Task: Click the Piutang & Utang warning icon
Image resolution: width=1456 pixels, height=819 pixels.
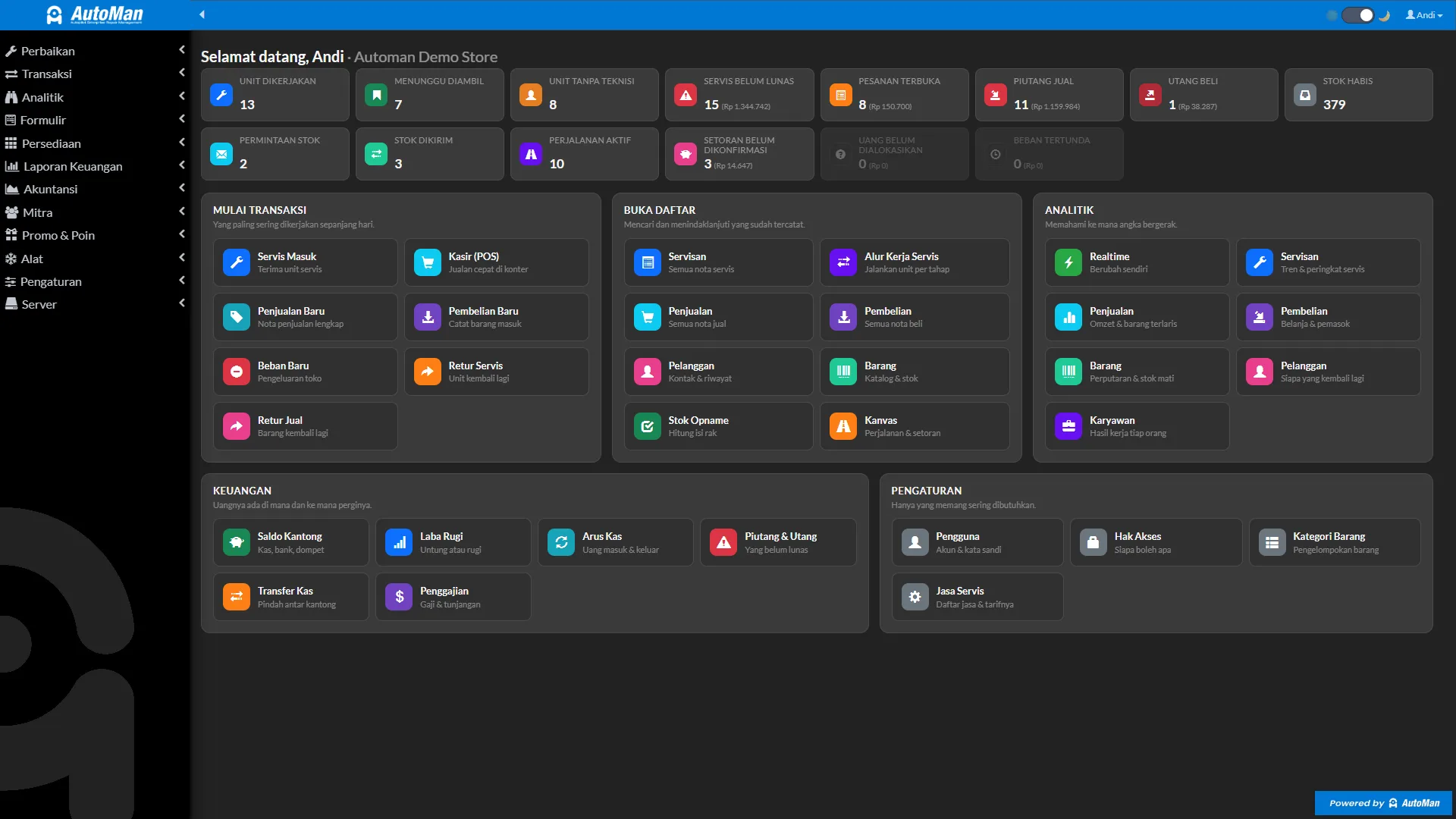Action: (723, 542)
